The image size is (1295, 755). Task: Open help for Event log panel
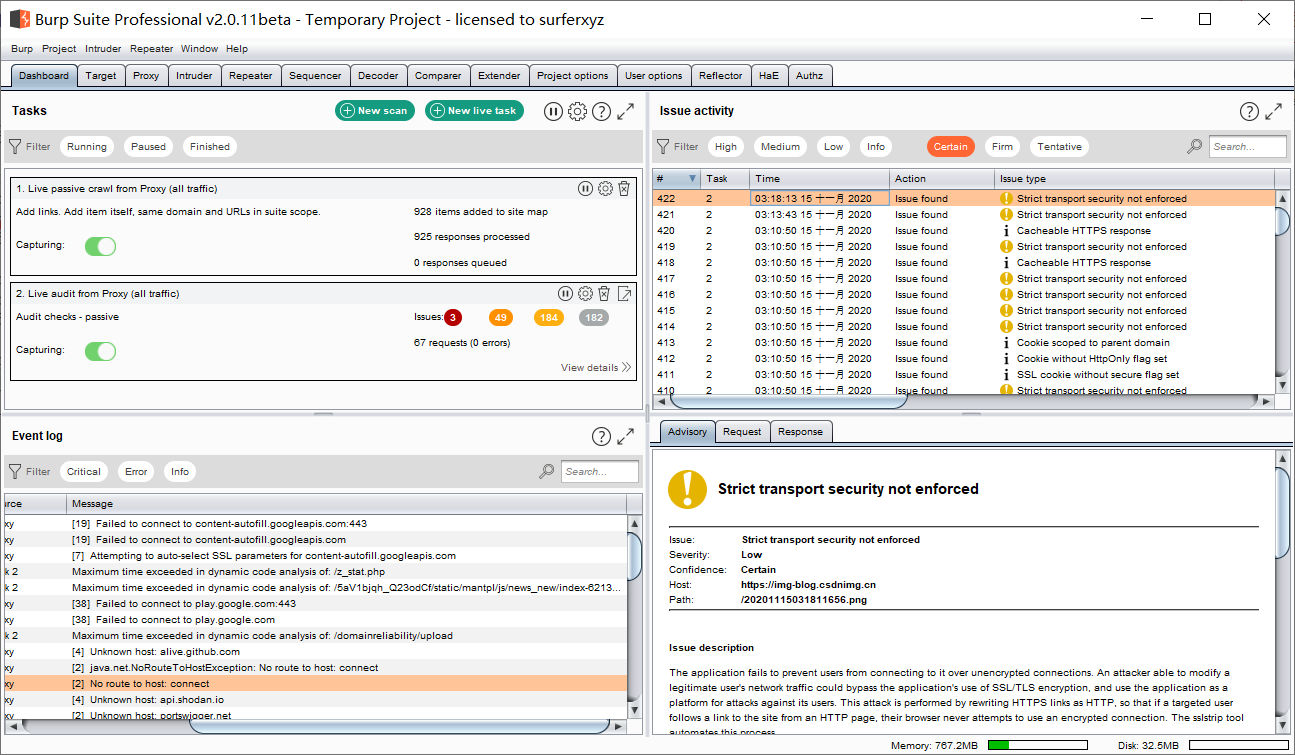[601, 436]
